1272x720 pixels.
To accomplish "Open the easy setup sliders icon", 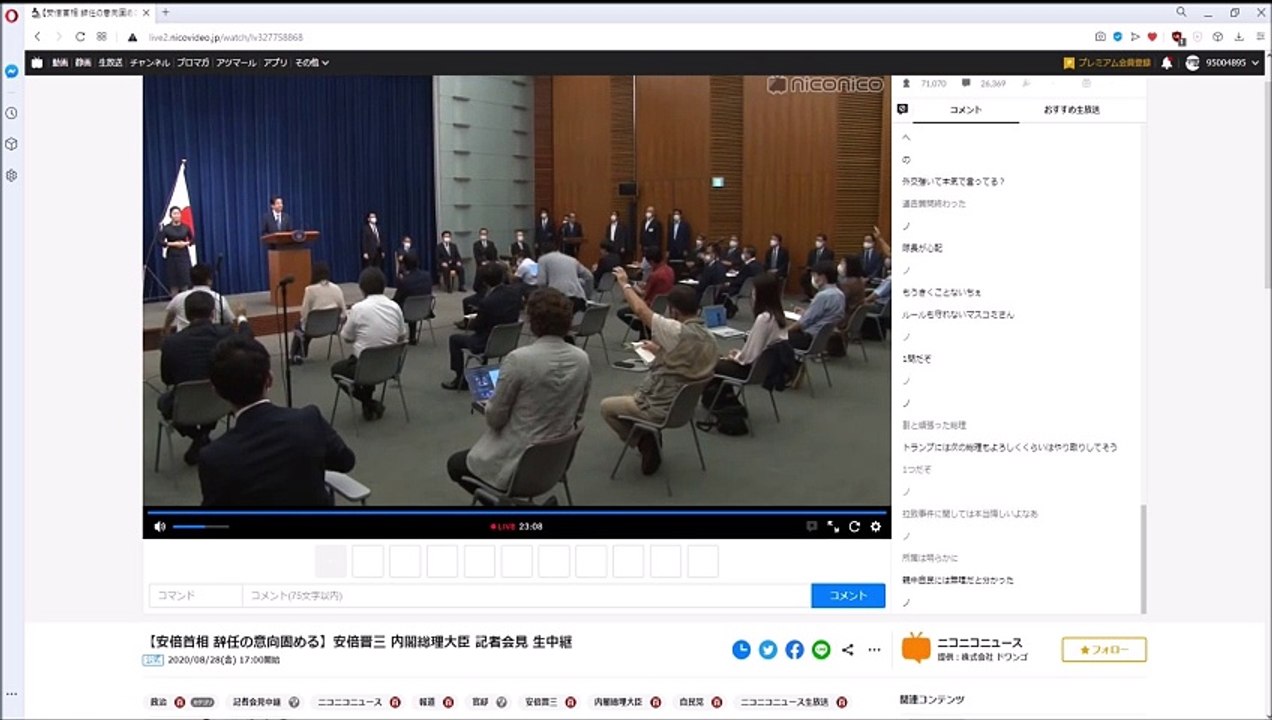I will (1258, 37).
